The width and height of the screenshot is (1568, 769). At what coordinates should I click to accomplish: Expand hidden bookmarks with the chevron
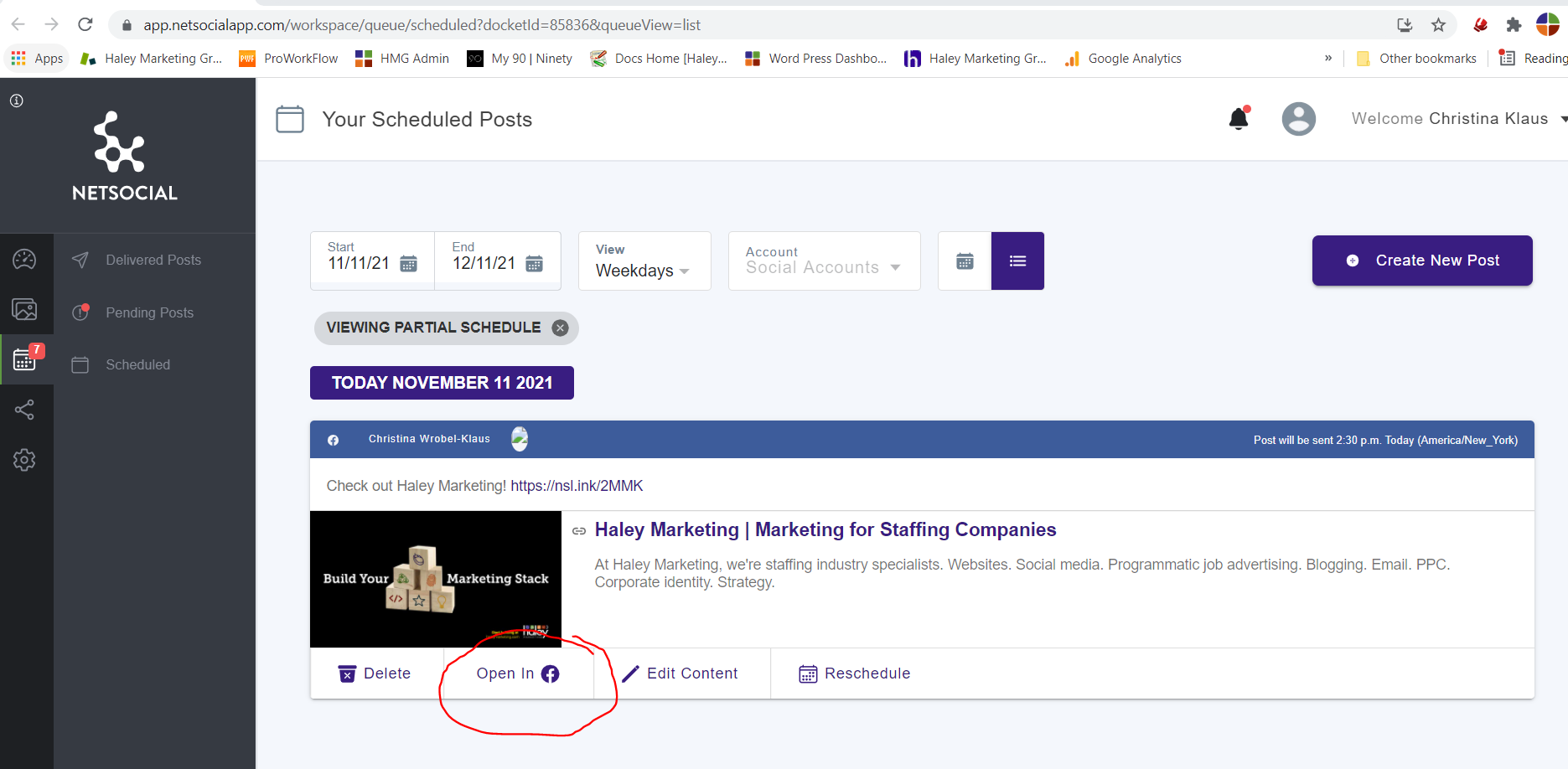coord(1328,58)
